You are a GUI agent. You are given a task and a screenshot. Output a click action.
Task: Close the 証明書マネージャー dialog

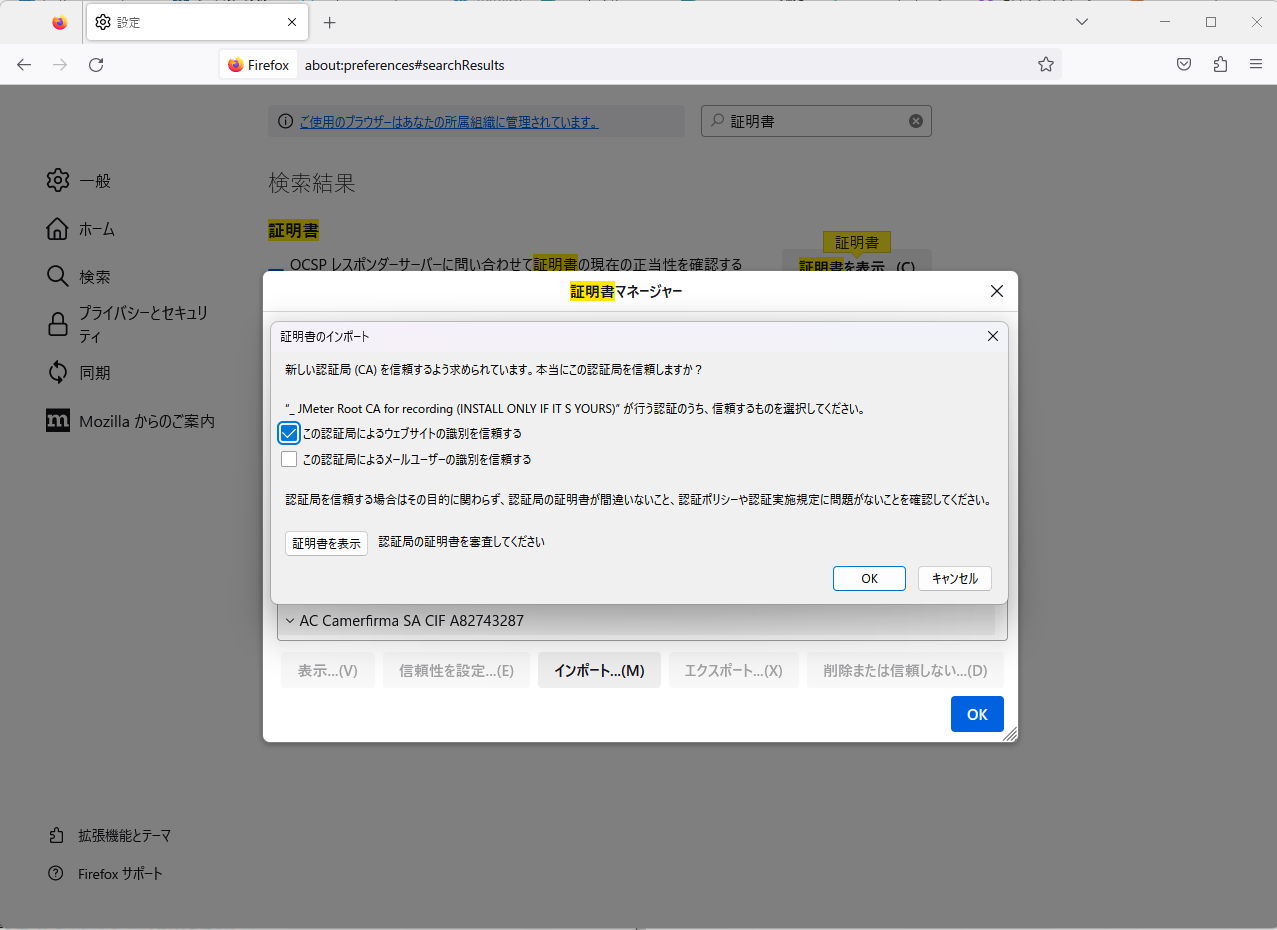[996, 291]
